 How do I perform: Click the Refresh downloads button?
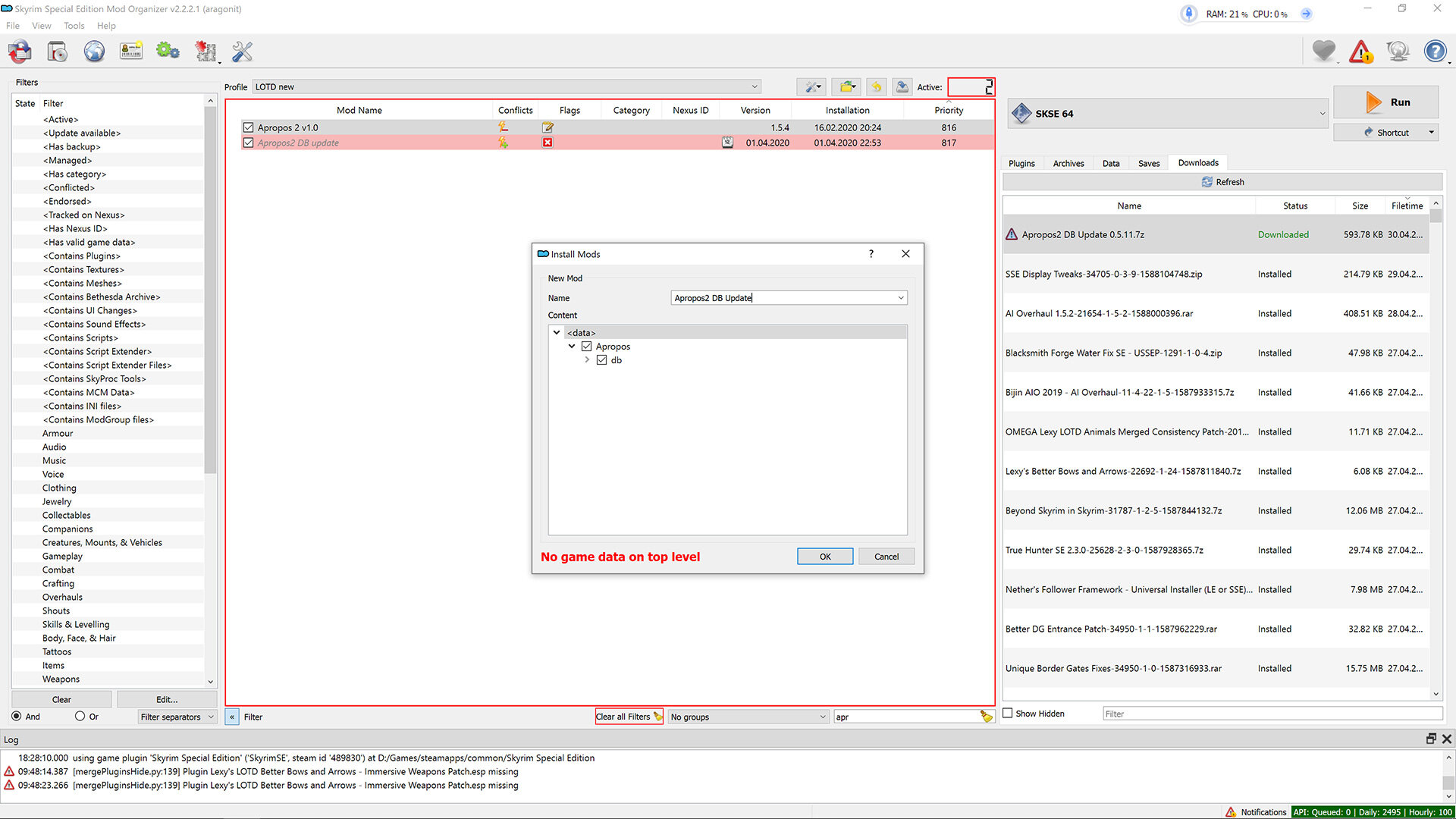point(1222,182)
